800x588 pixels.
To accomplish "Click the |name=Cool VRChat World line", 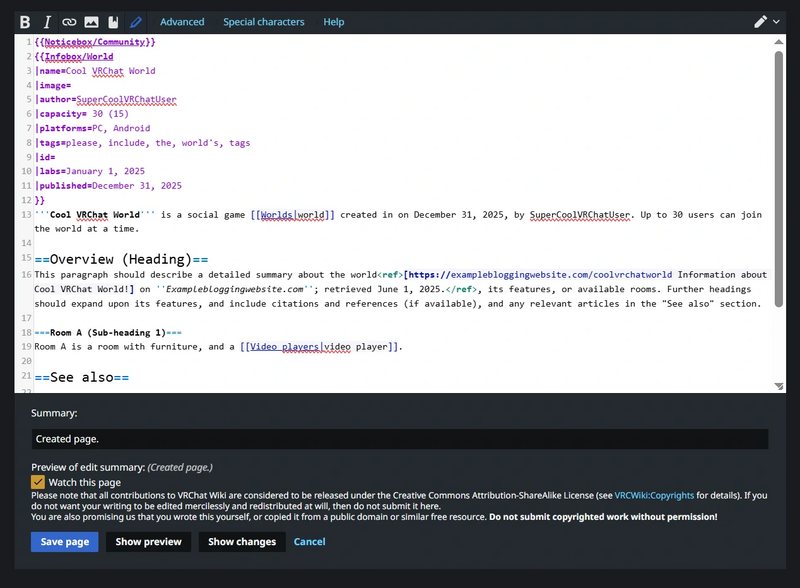I will tap(95, 70).
